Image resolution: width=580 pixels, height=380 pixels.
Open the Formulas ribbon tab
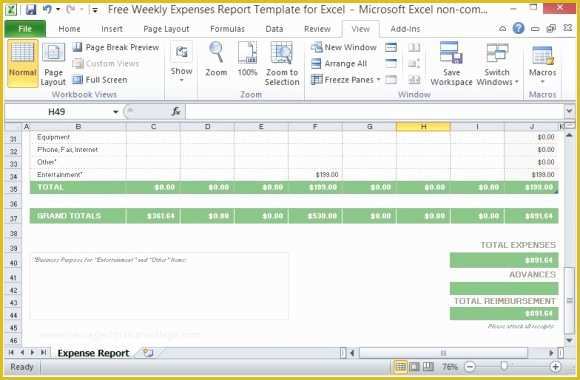point(227,29)
